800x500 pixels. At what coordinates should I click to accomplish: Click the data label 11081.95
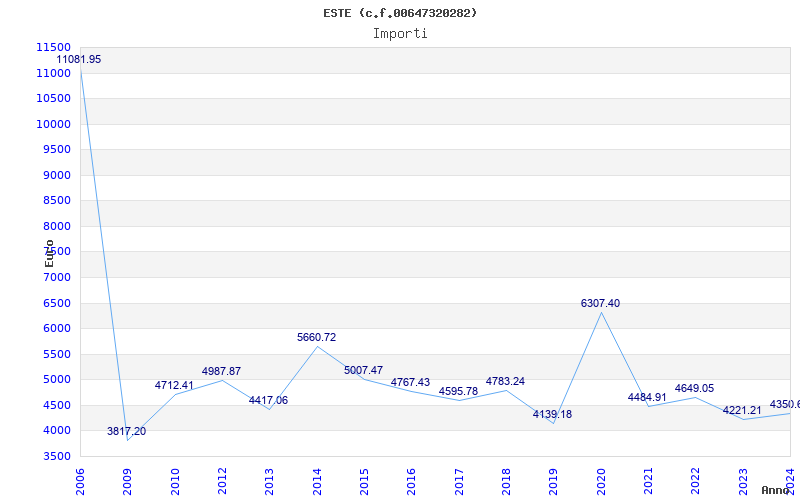click(x=79, y=59)
